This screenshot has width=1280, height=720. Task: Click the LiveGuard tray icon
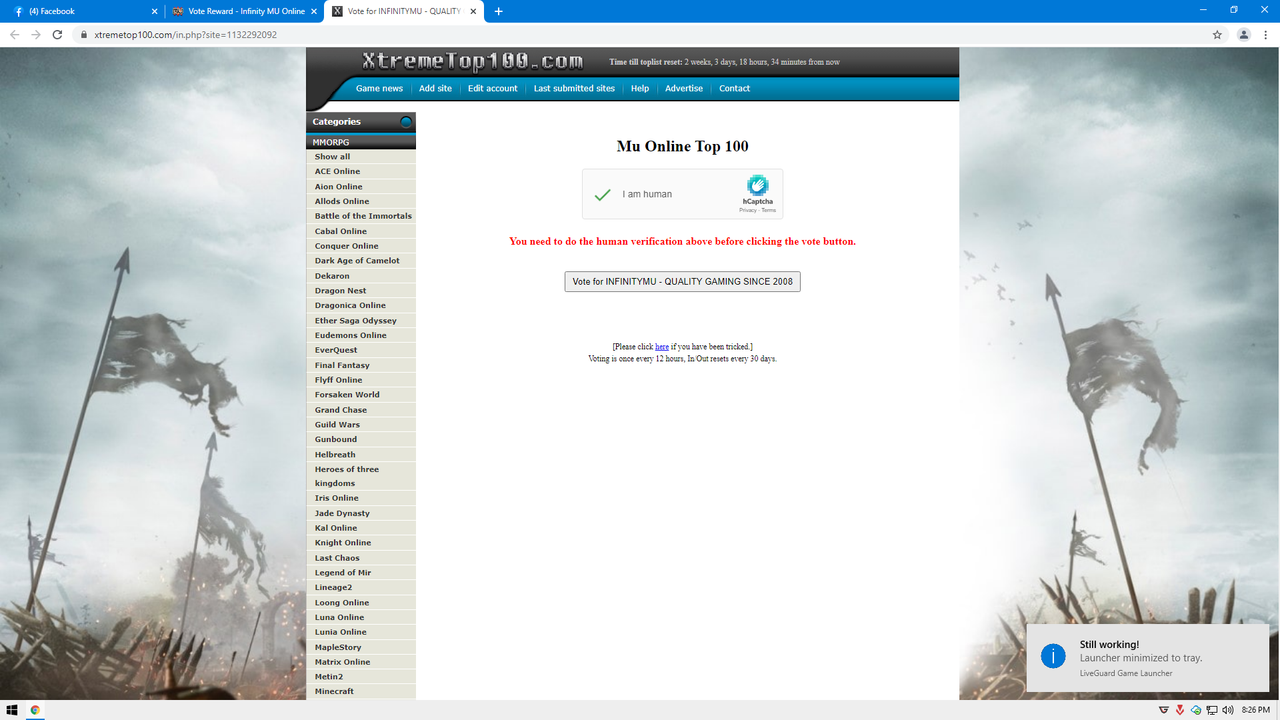click(1163, 710)
